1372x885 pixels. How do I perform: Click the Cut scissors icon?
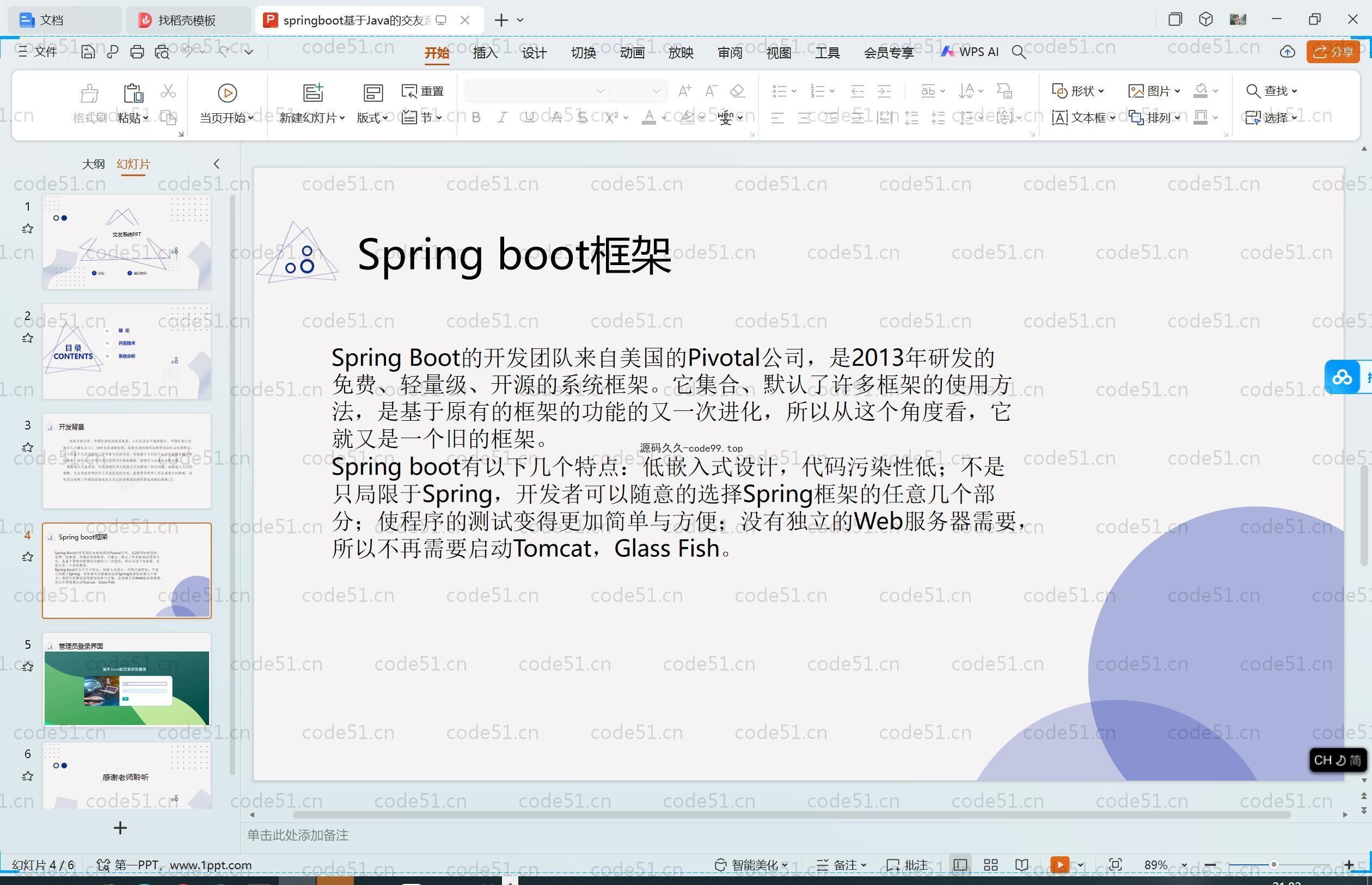point(168,91)
